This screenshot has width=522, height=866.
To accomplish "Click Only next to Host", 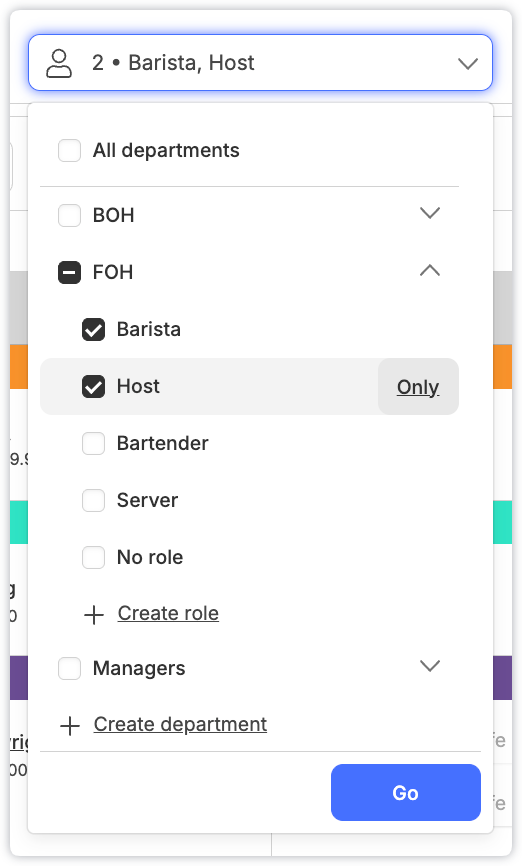I will click(418, 387).
